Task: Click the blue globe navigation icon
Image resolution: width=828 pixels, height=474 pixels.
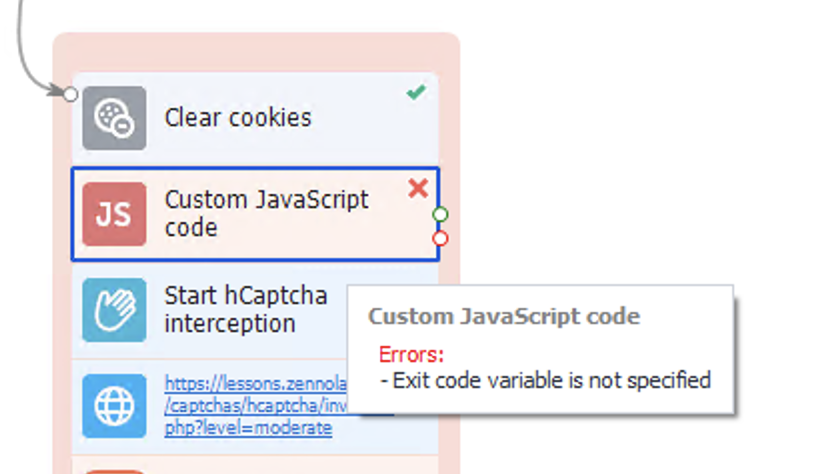Action: pyautogui.click(x=114, y=406)
